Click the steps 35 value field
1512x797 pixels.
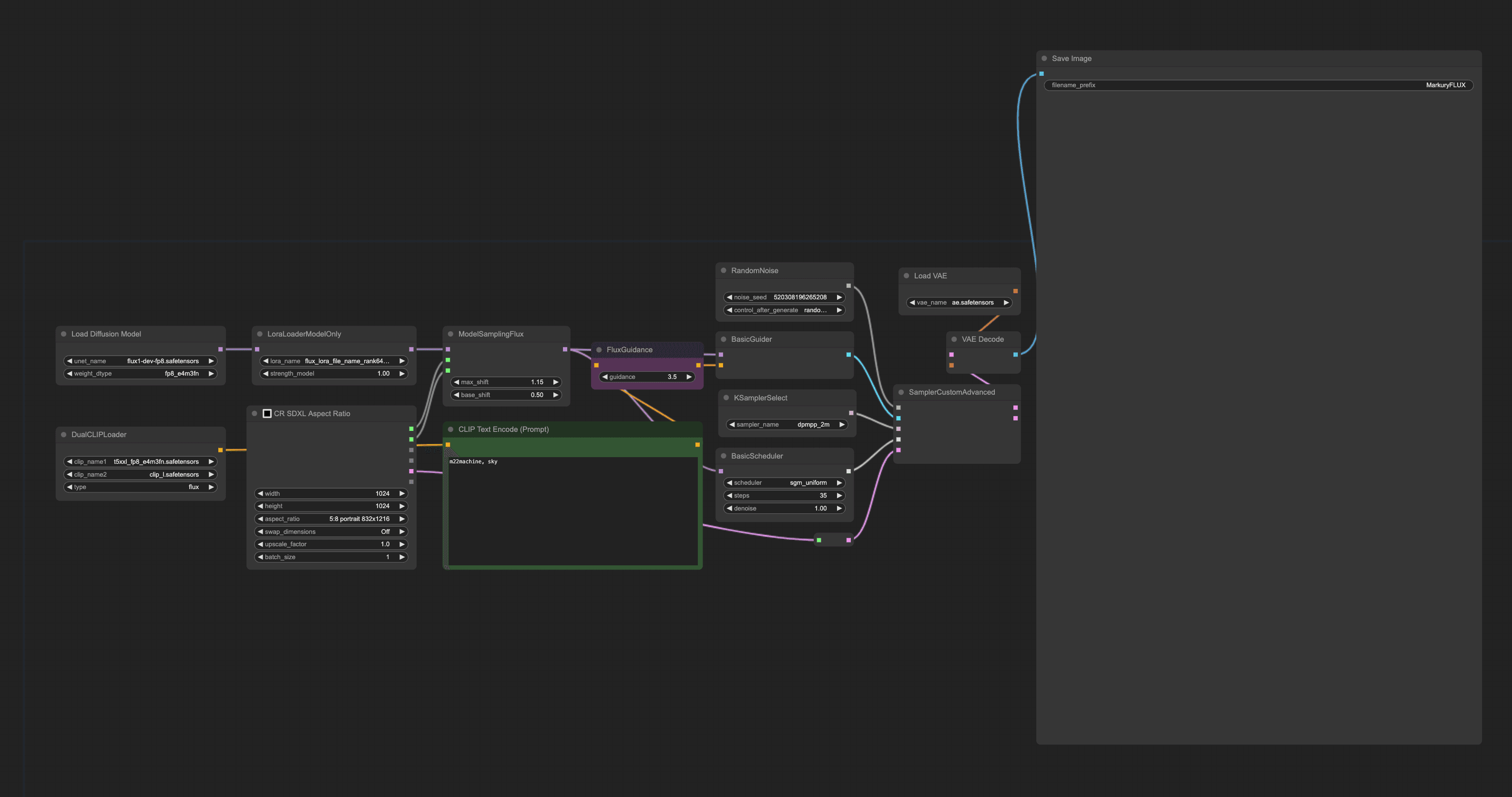784,496
